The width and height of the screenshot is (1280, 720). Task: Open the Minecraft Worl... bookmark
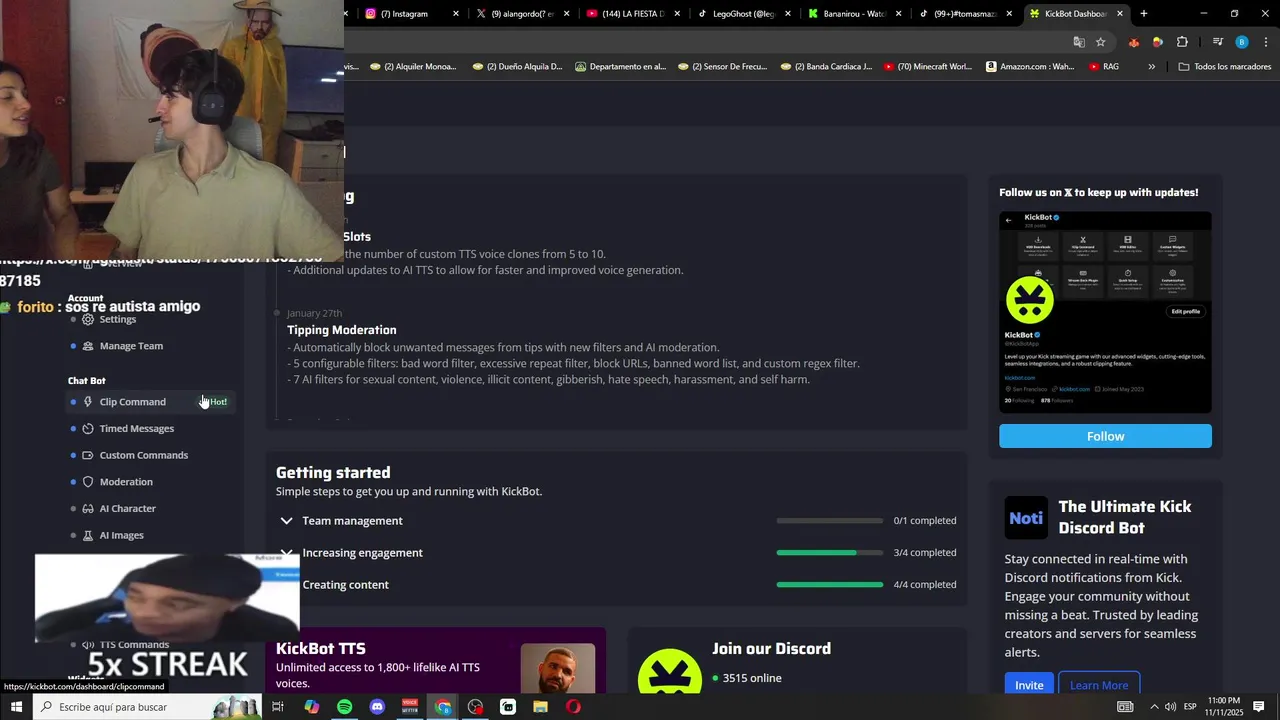coord(928,67)
